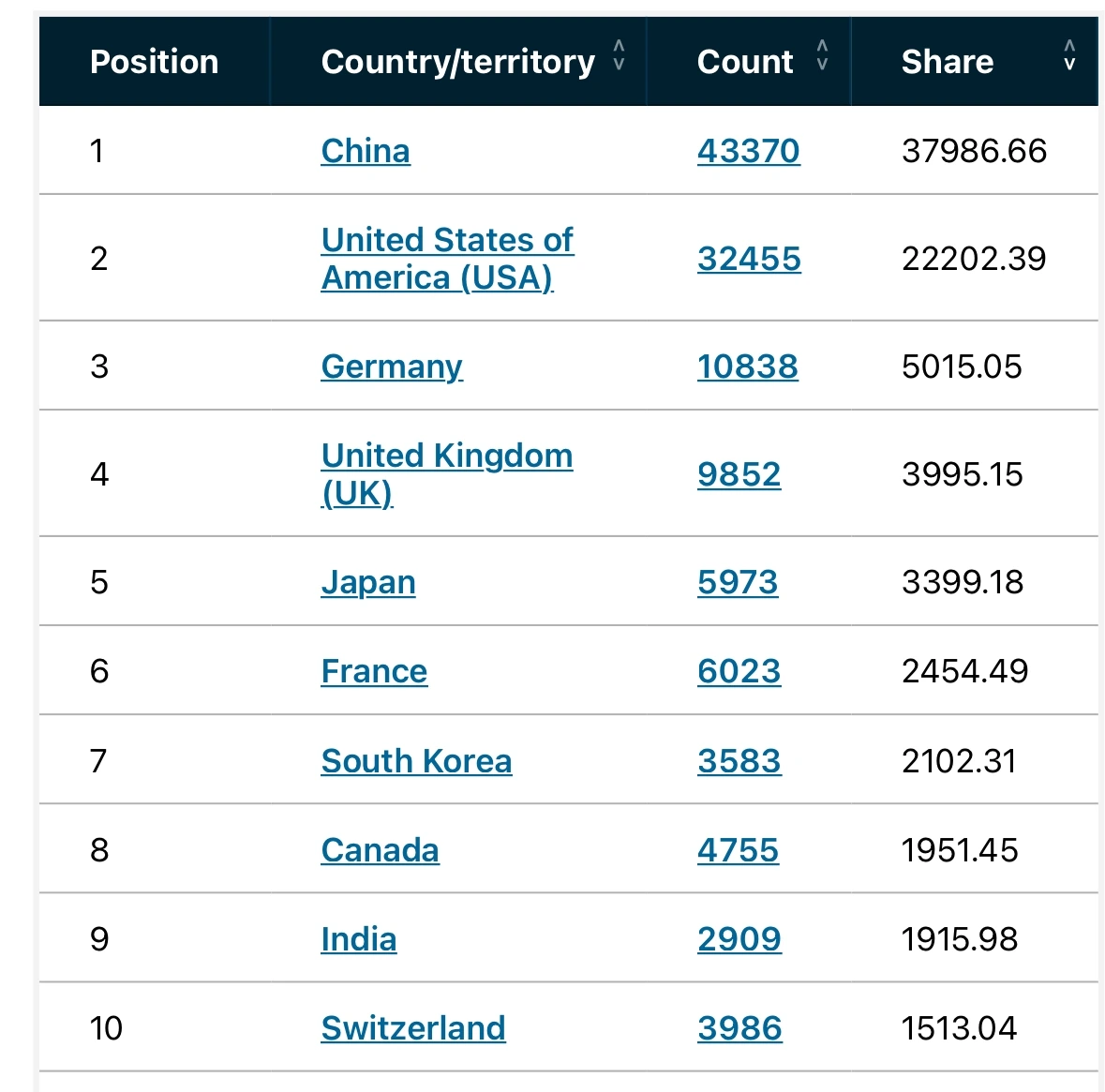The width and height of the screenshot is (1105, 1092).
Task: Open the France country link
Action: tap(374, 671)
